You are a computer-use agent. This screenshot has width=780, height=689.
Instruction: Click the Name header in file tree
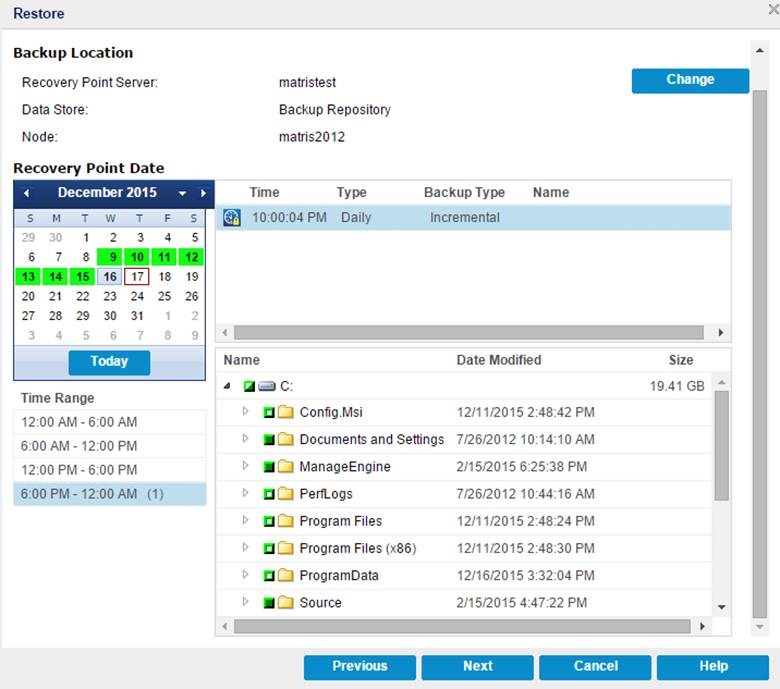pyautogui.click(x=241, y=360)
